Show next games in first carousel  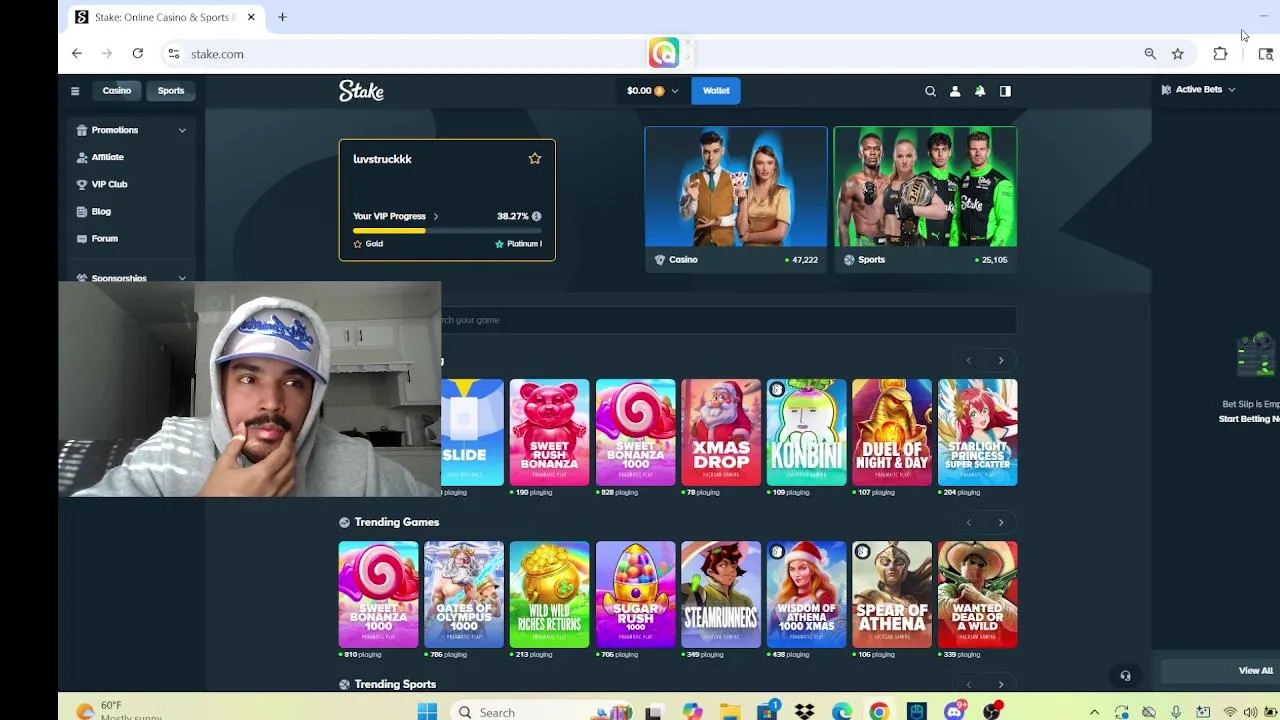tap(1001, 360)
